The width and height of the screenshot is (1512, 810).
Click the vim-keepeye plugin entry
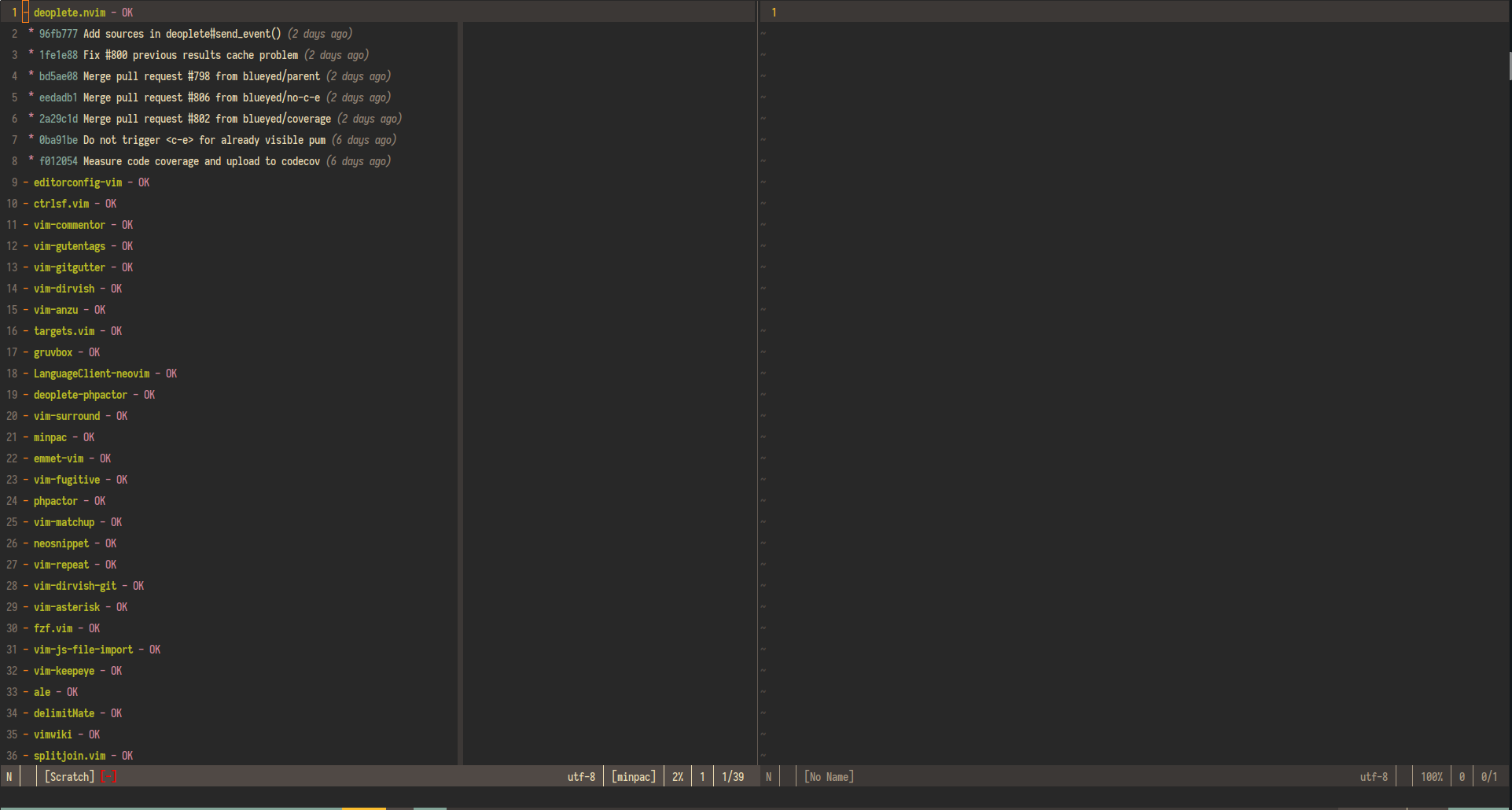point(72,671)
